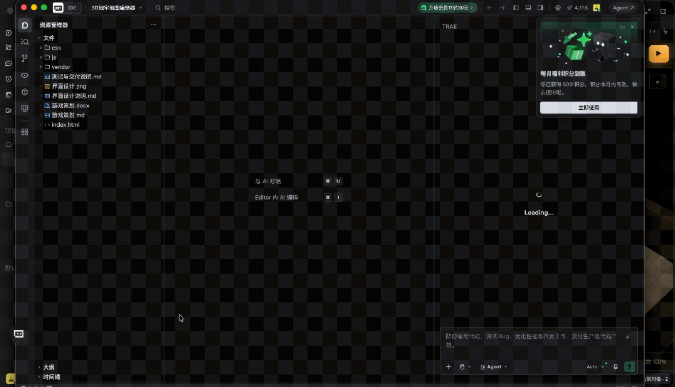Click the IDE mode label in title bar

pos(72,8)
